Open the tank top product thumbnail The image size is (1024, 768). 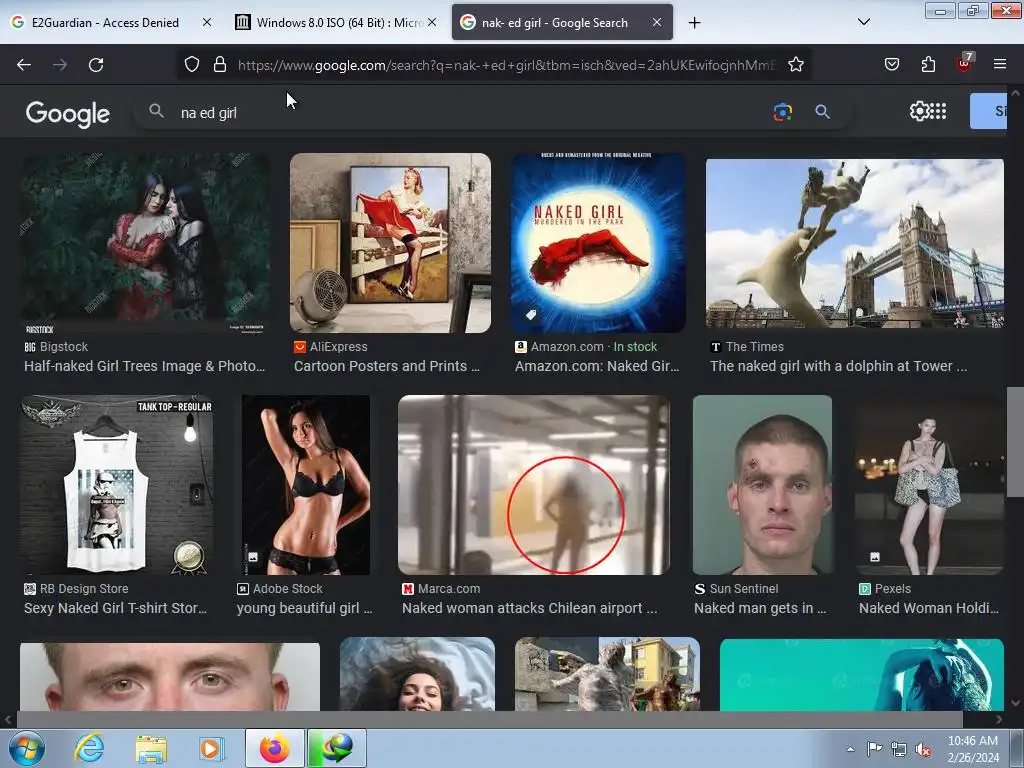[116, 485]
